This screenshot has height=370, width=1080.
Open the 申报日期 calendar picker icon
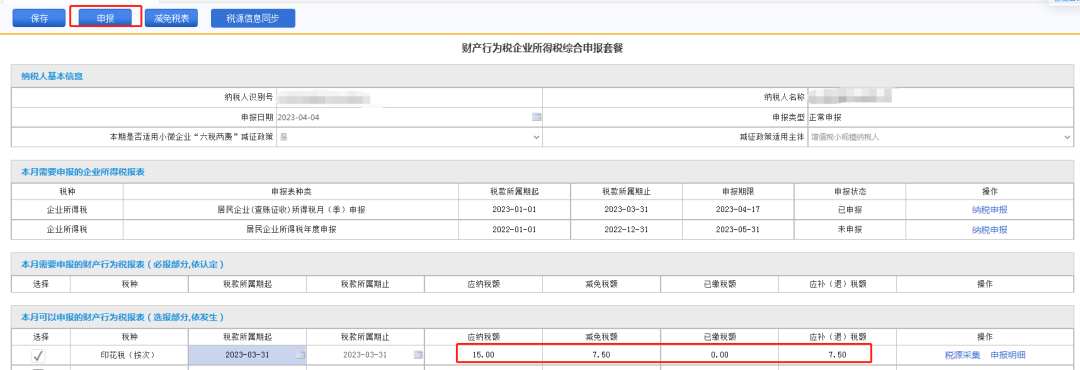(537, 117)
